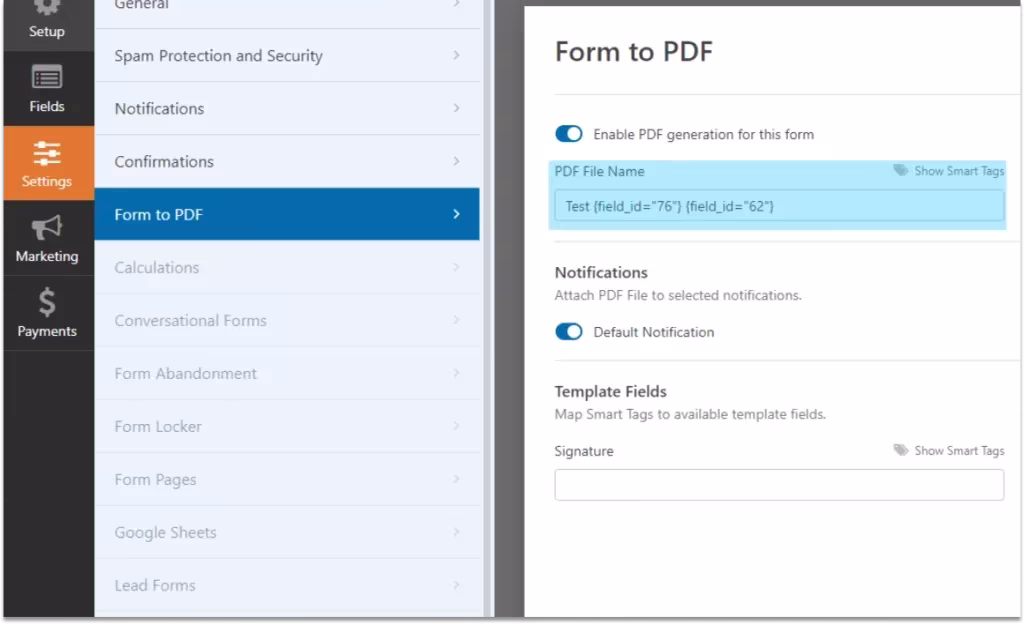Disable PDF generation for this form
The image size is (1024, 624).
coord(569,134)
